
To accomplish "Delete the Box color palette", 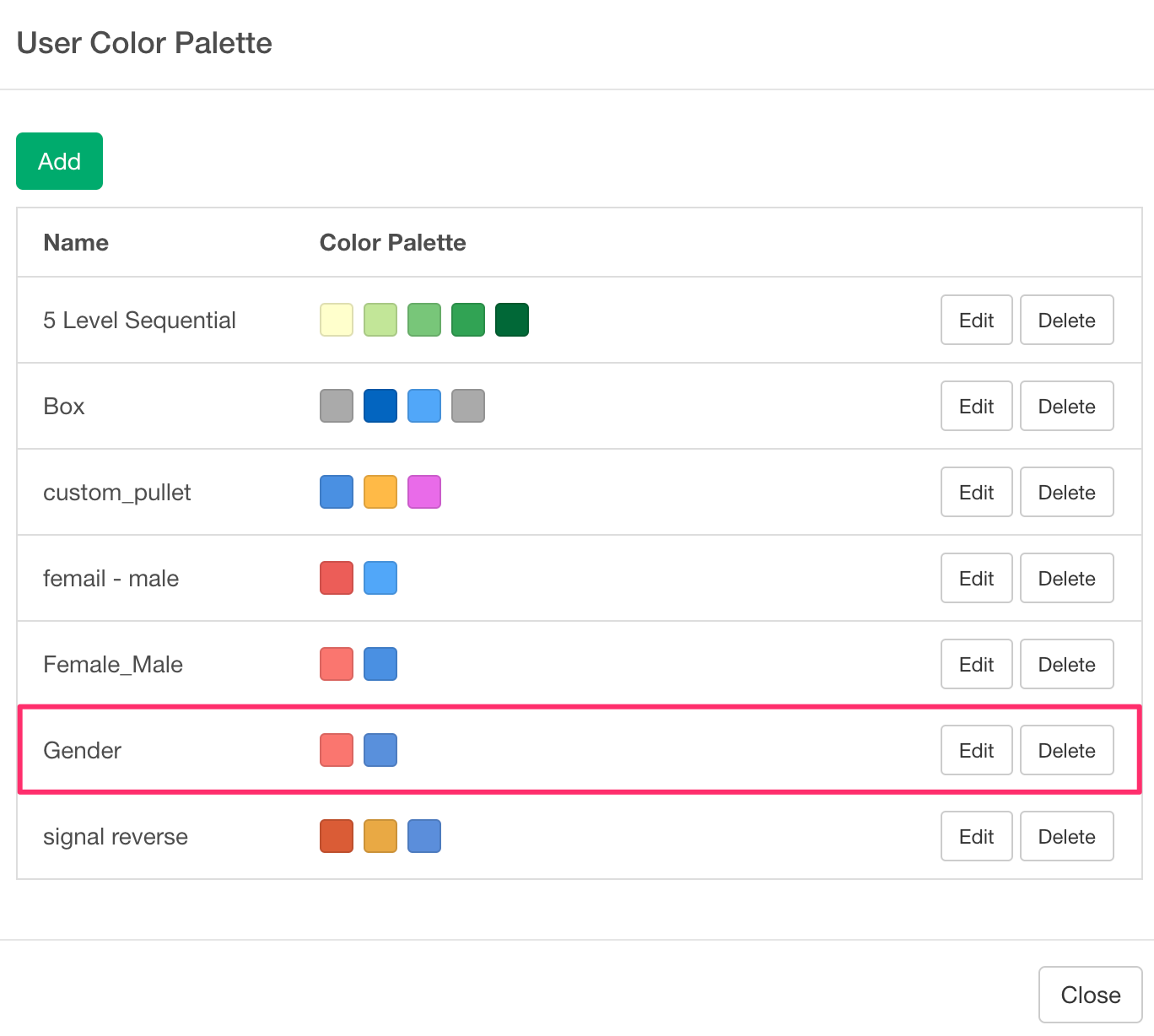I will 1066,407.
